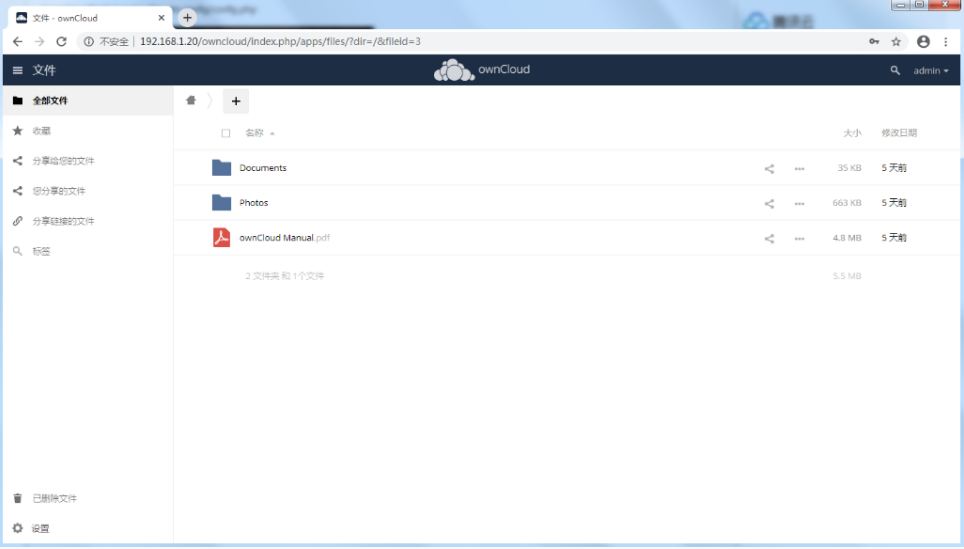Select 收藏 favorites in sidebar
This screenshot has height=549, width=964.
click(x=41, y=131)
